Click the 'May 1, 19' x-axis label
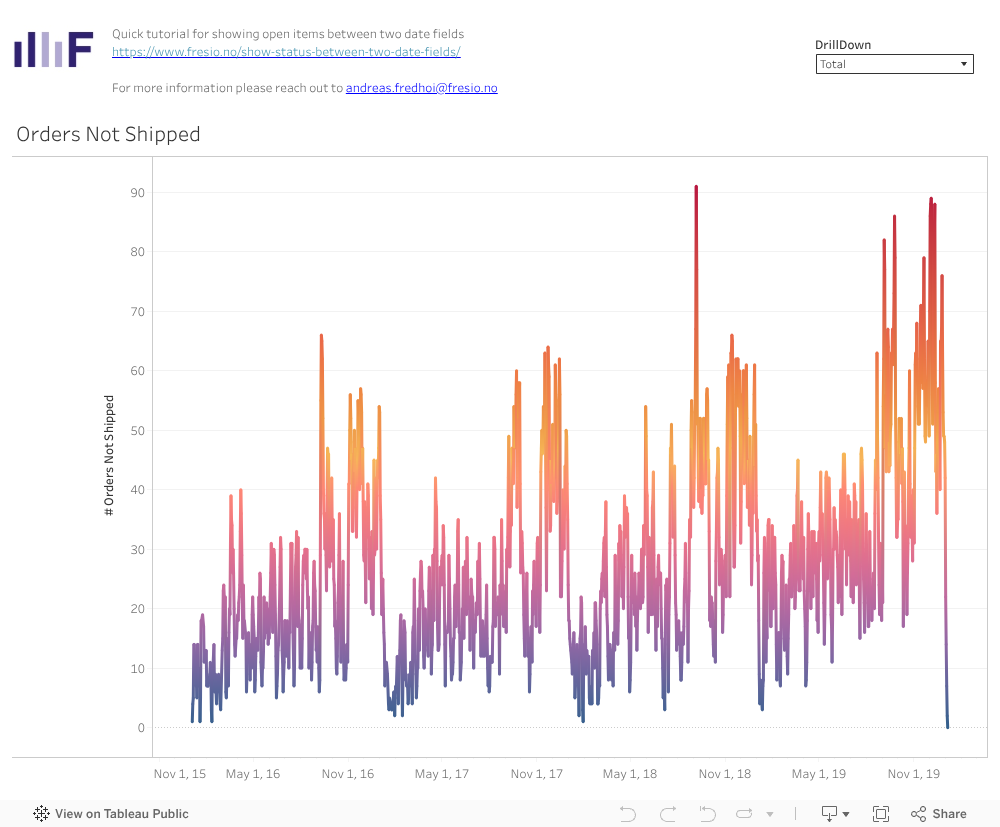1000x827 pixels. (819, 774)
